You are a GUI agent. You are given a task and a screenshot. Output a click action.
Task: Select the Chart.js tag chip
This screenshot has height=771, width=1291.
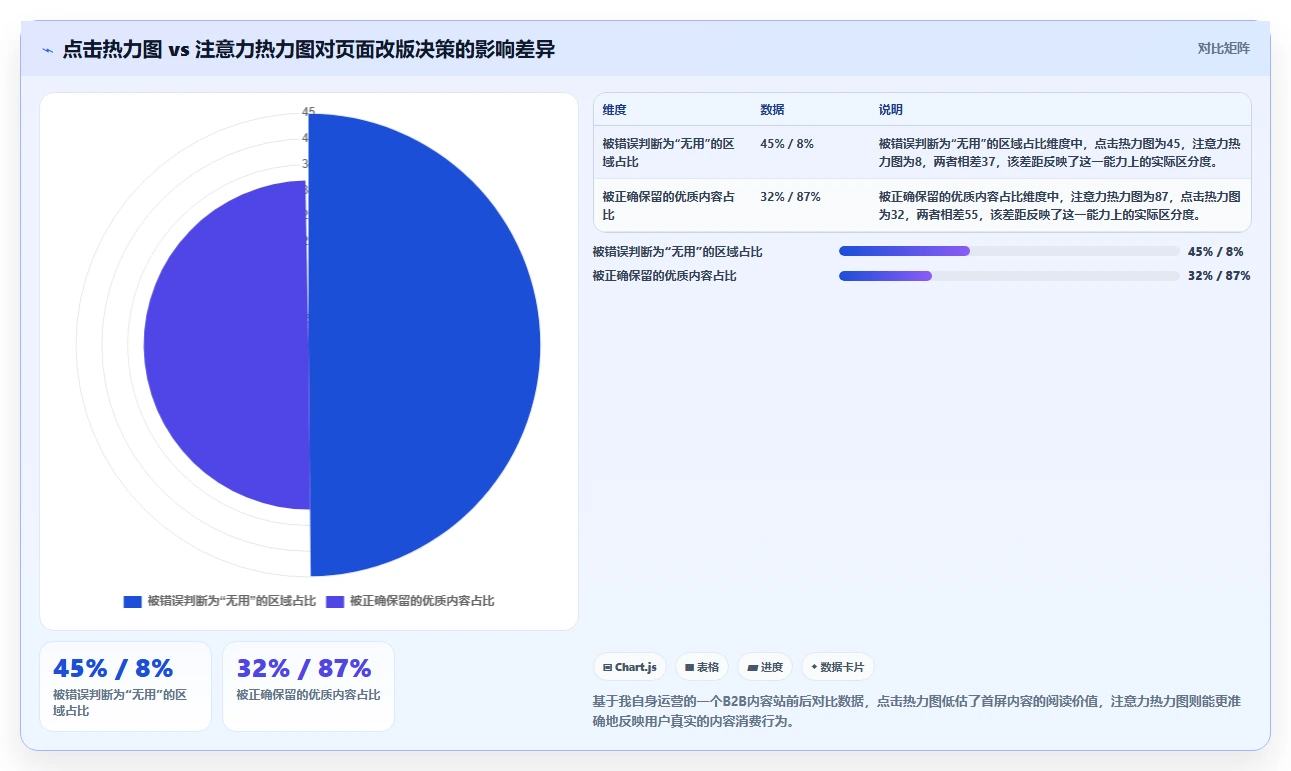point(630,667)
